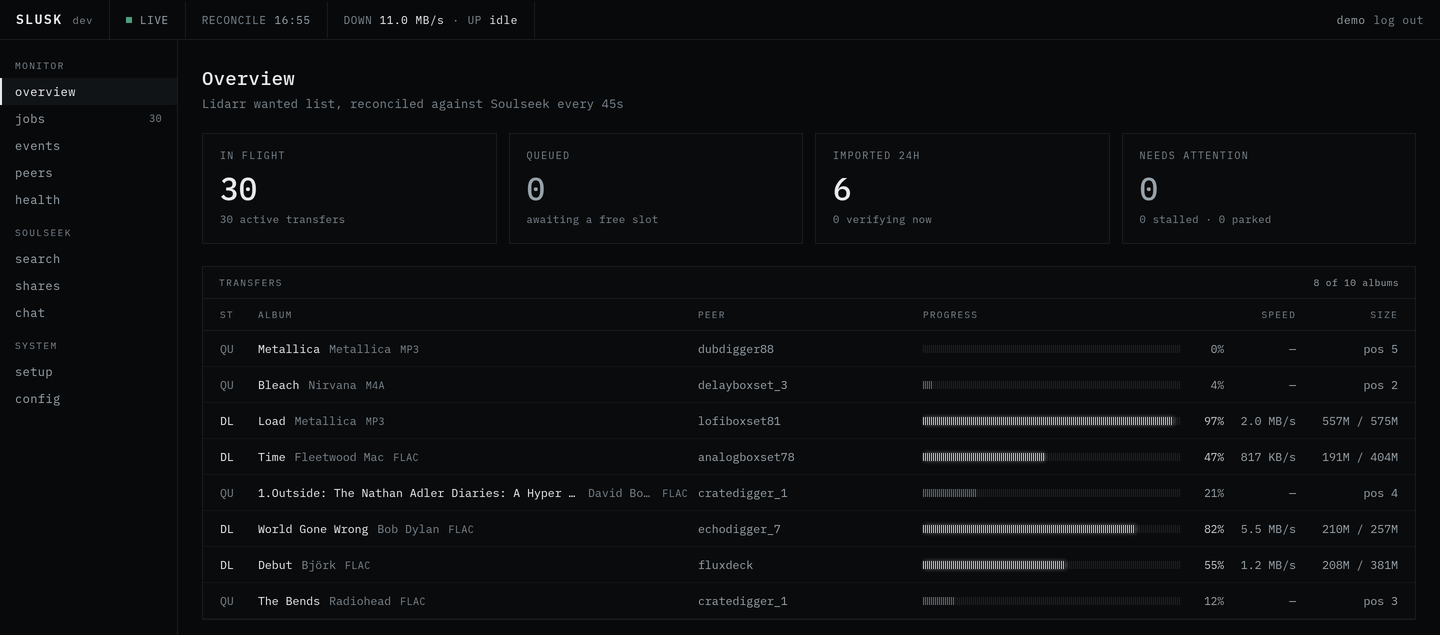Open the SLUSK logo home link
This screenshot has width=1440, height=635.
(39, 20)
